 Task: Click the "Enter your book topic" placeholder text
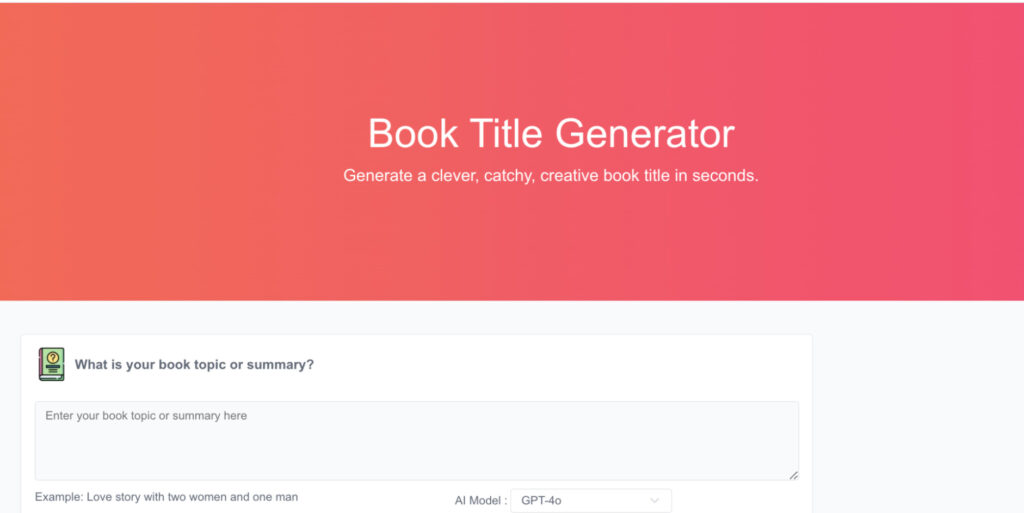(x=146, y=416)
